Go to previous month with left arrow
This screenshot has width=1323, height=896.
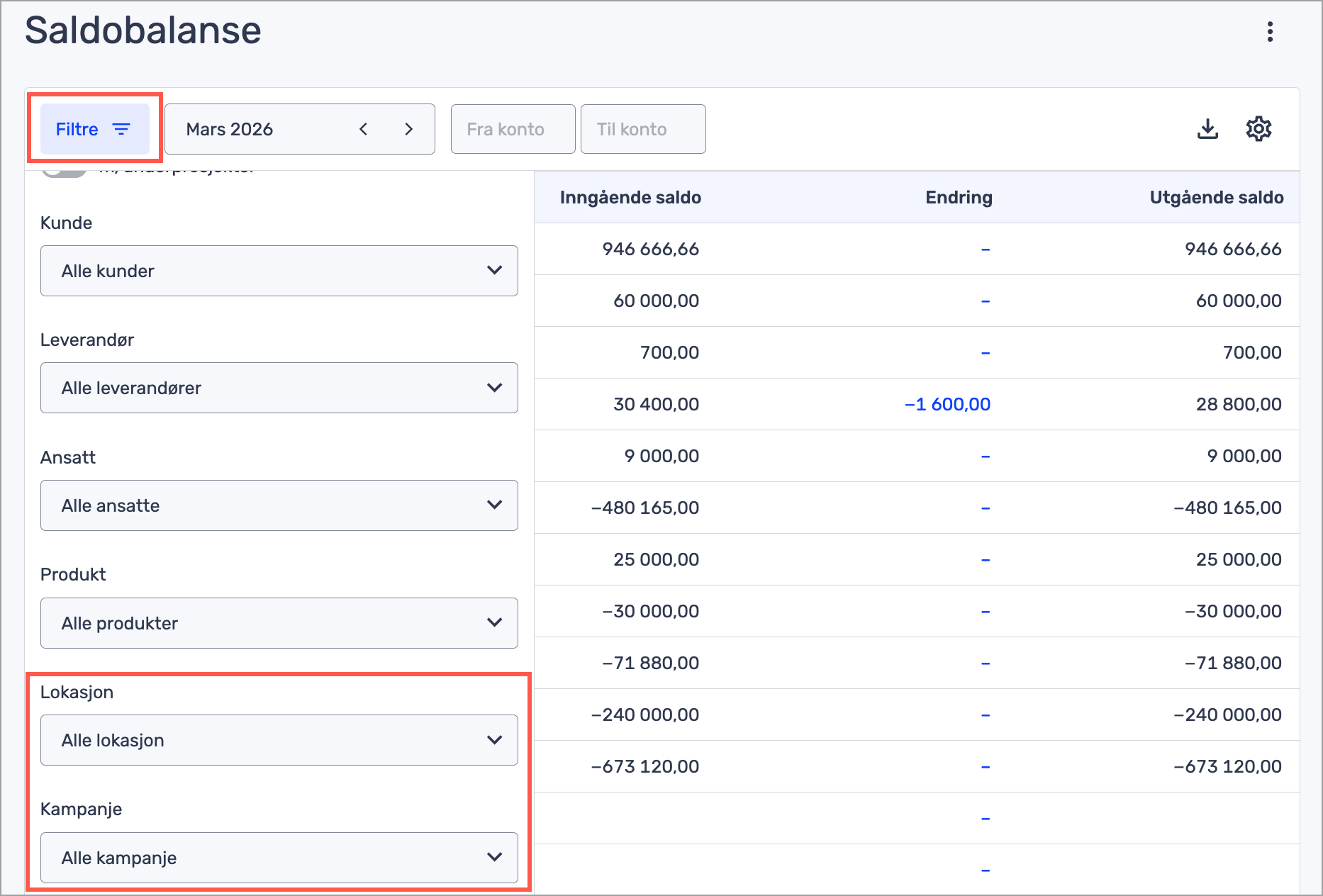(x=364, y=129)
